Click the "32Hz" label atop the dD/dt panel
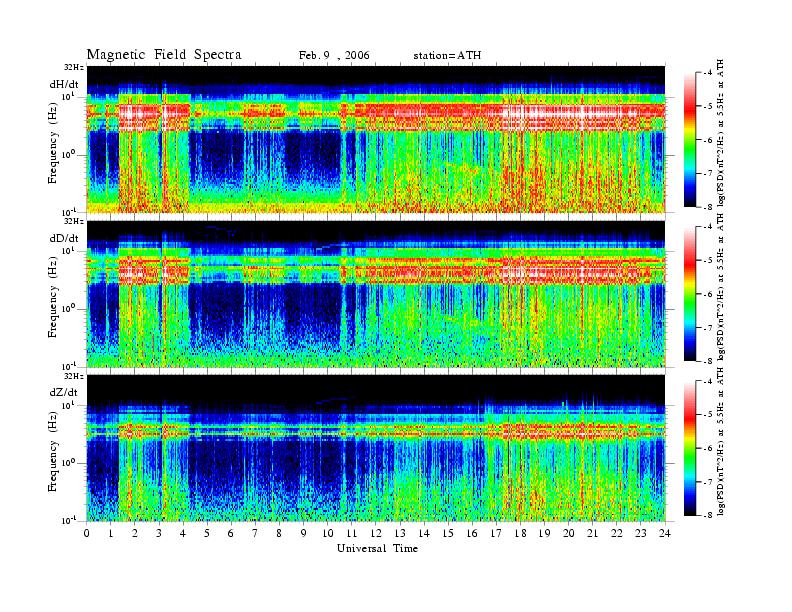The width and height of the screenshot is (792, 612). (x=74, y=221)
